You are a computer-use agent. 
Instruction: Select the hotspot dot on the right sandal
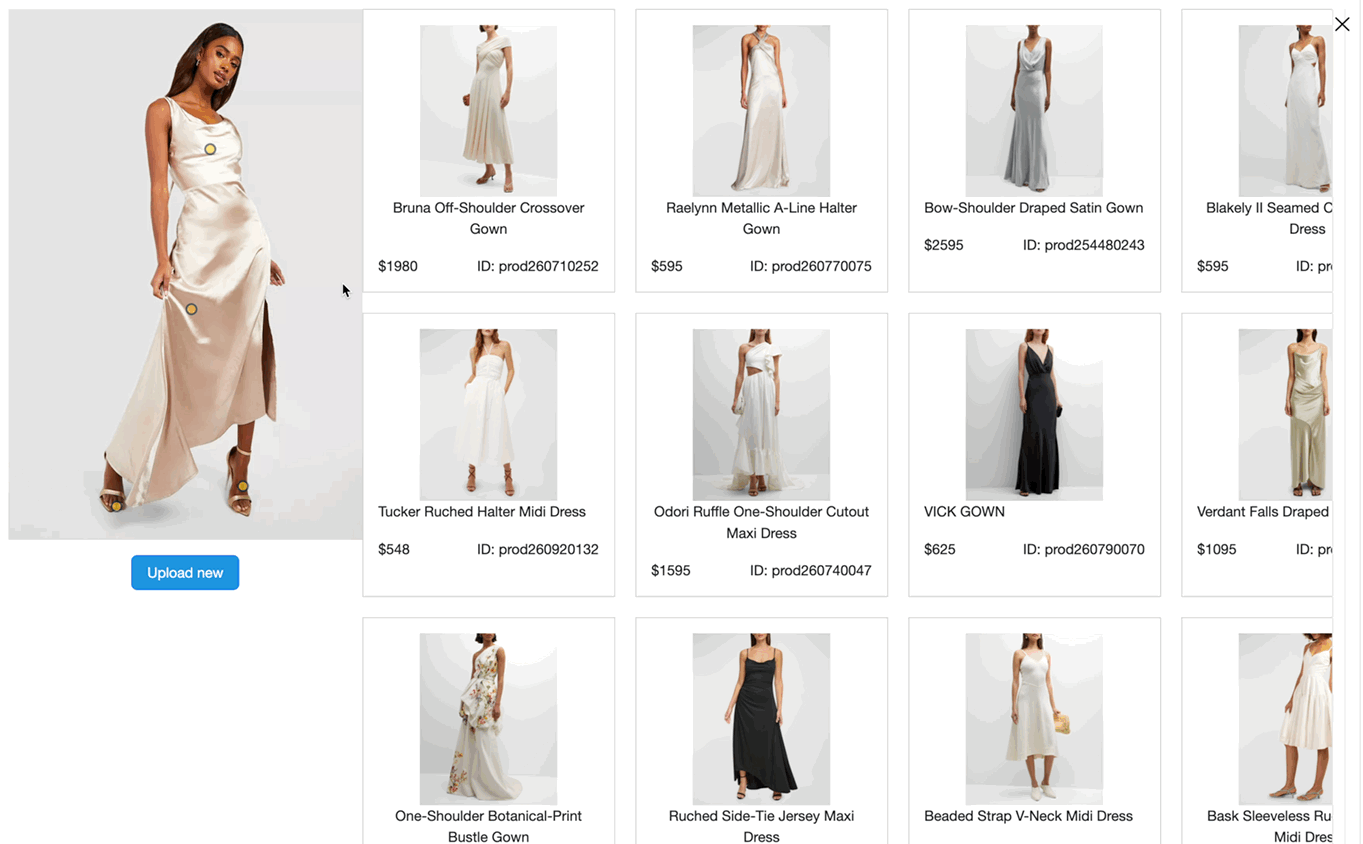tap(242, 486)
